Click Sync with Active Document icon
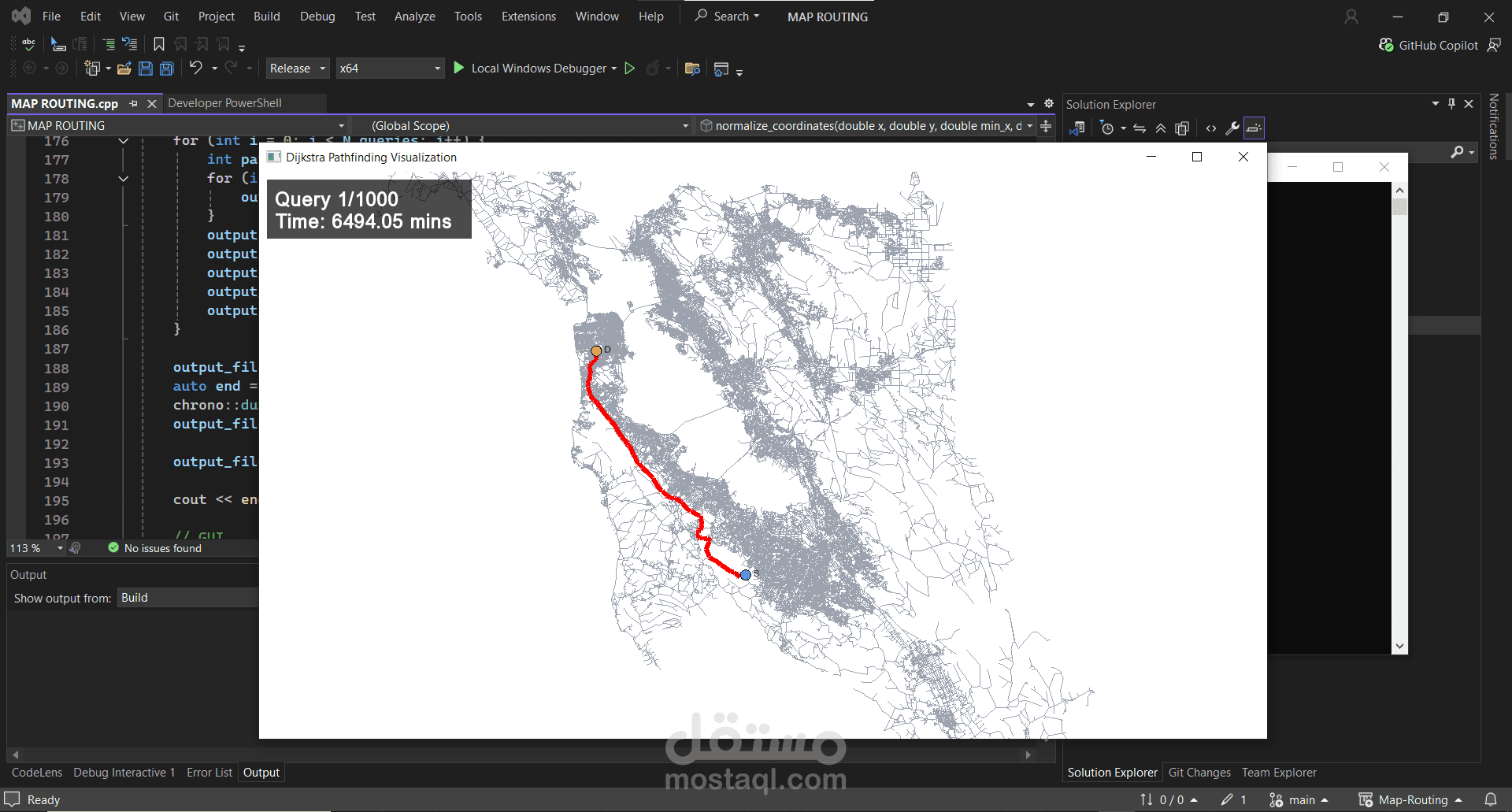 click(x=1140, y=128)
